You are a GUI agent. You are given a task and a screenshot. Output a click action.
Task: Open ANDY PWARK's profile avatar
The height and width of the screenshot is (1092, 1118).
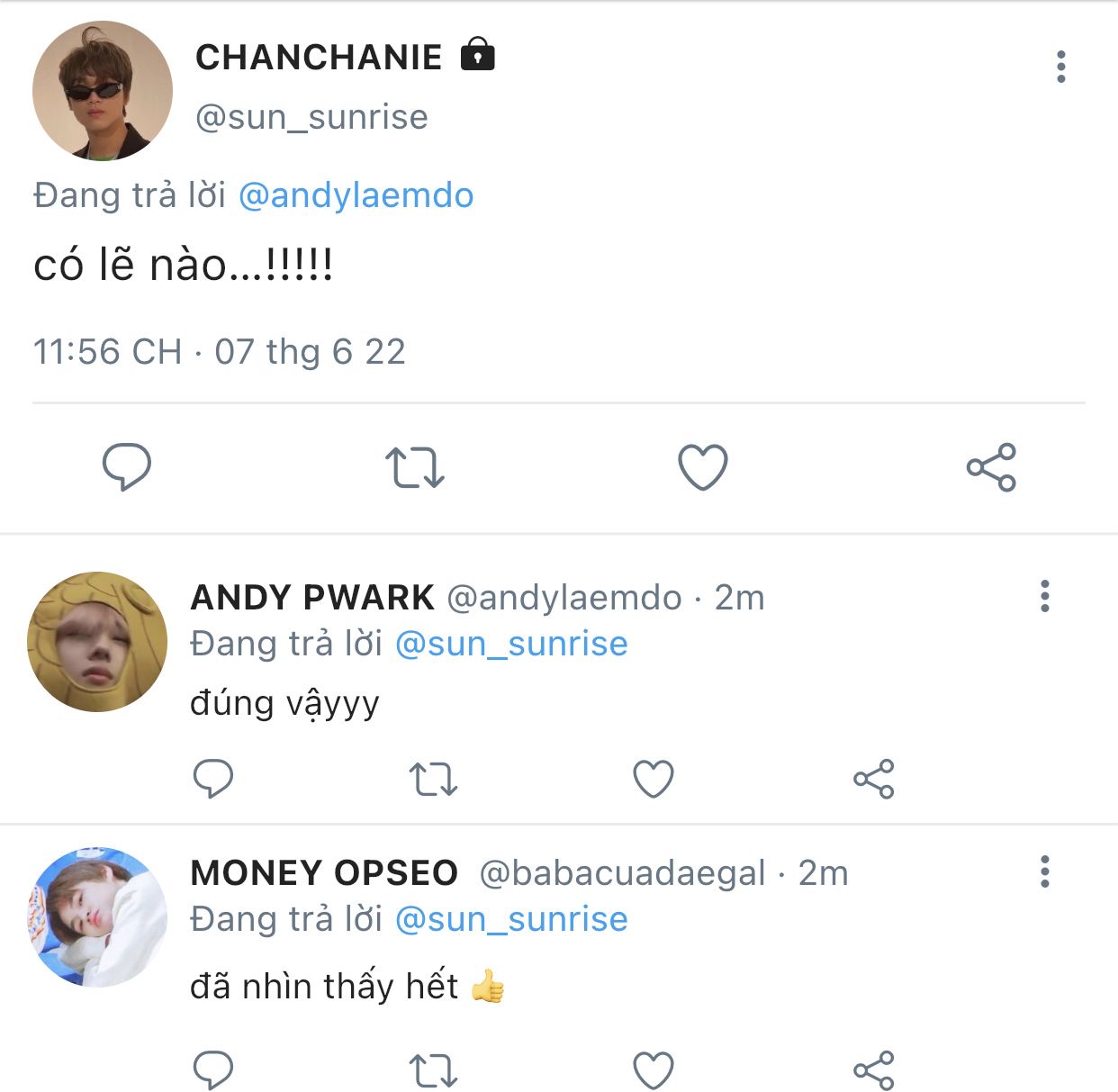(x=97, y=642)
